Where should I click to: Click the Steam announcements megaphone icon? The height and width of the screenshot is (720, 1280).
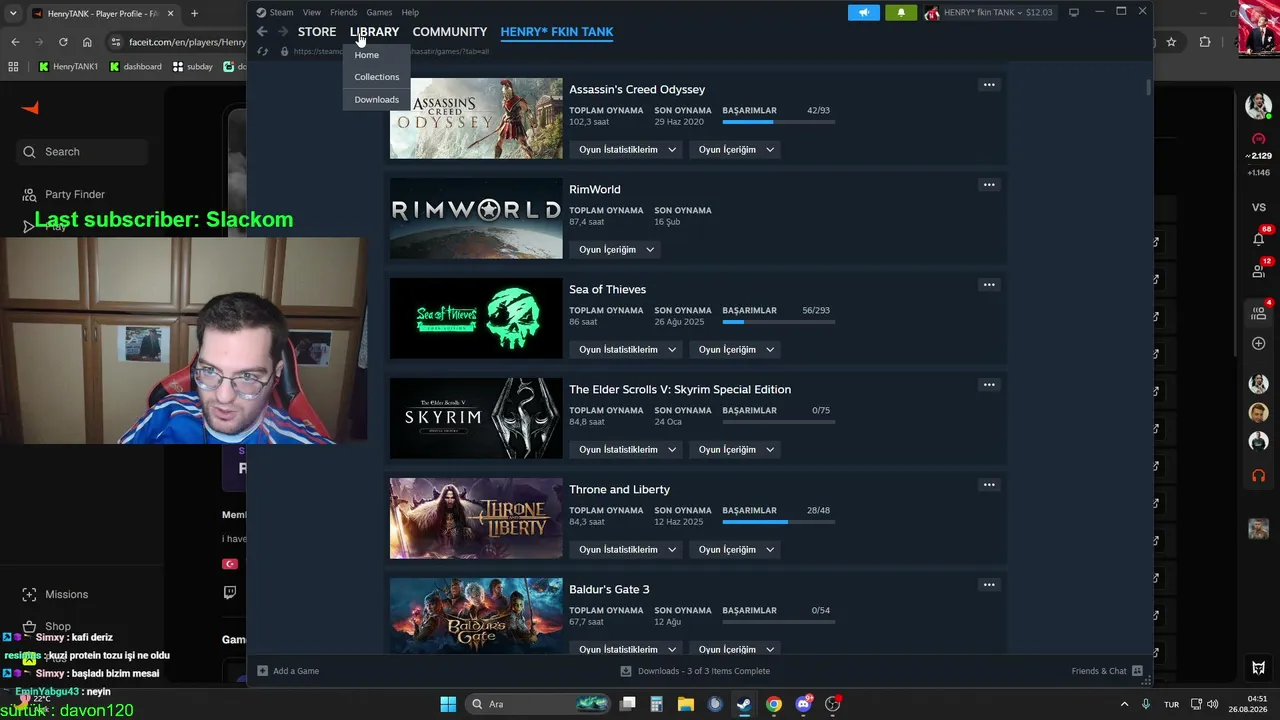coord(864,12)
